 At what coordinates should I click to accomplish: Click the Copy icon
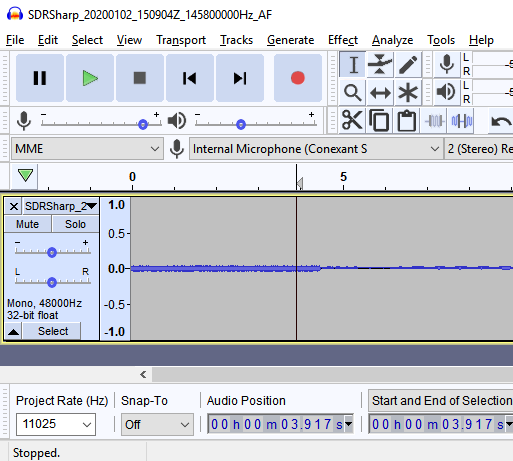click(379, 120)
